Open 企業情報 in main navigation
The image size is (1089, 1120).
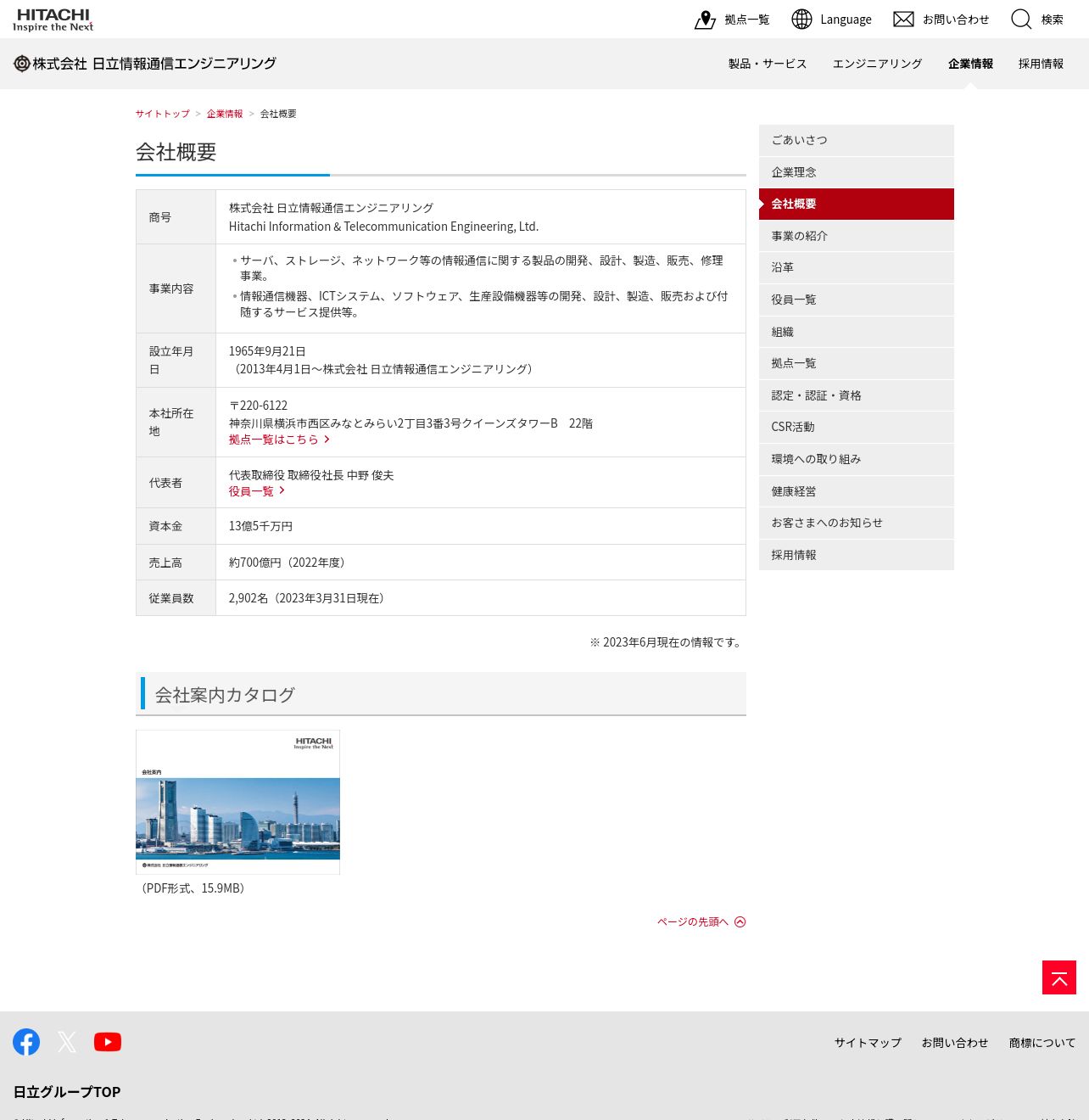pyautogui.click(x=970, y=64)
